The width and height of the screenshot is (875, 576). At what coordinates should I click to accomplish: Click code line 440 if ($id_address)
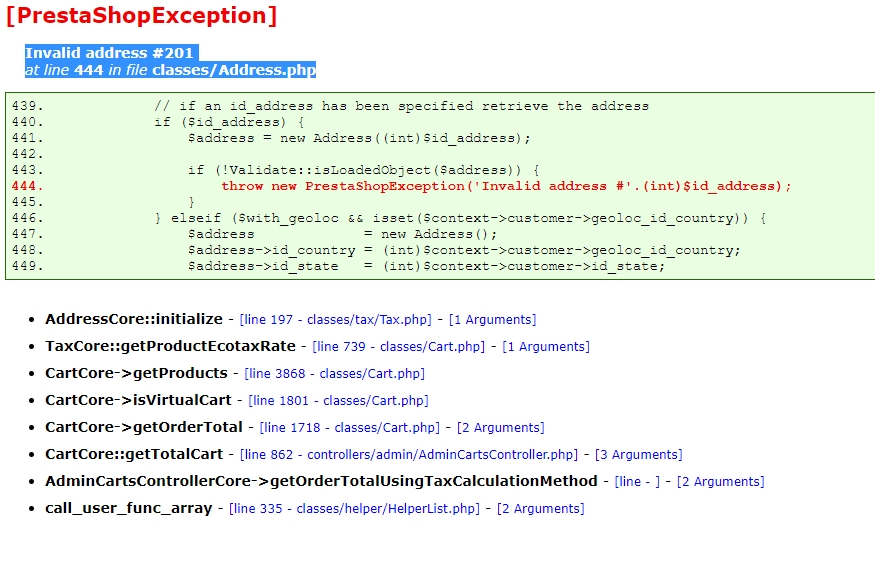click(x=229, y=122)
